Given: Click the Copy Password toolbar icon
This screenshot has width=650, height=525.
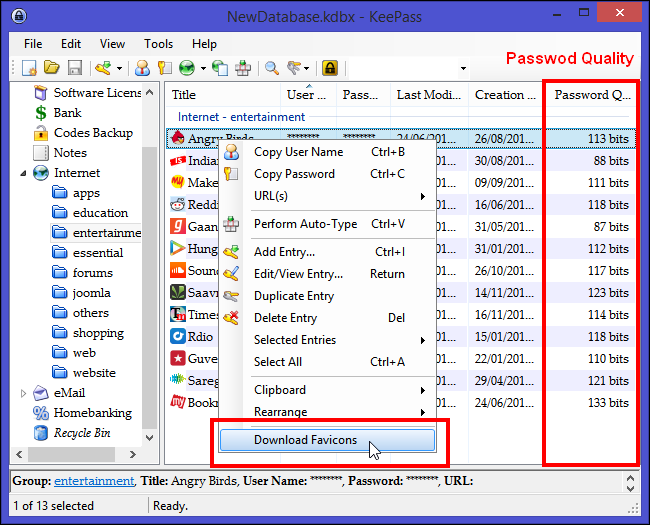Looking at the screenshot, I should [x=165, y=68].
